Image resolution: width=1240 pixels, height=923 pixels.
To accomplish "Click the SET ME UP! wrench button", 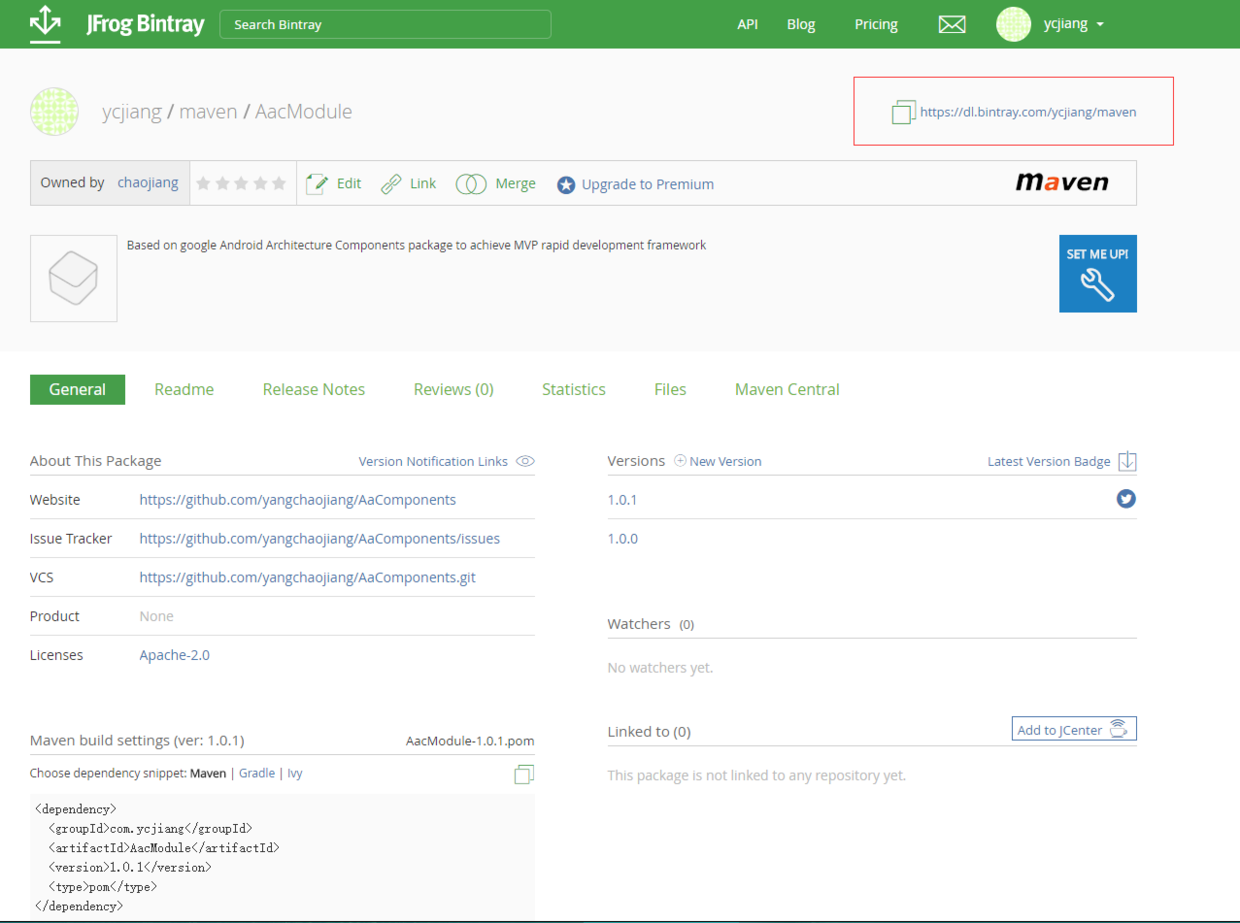I will (x=1098, y=274).
